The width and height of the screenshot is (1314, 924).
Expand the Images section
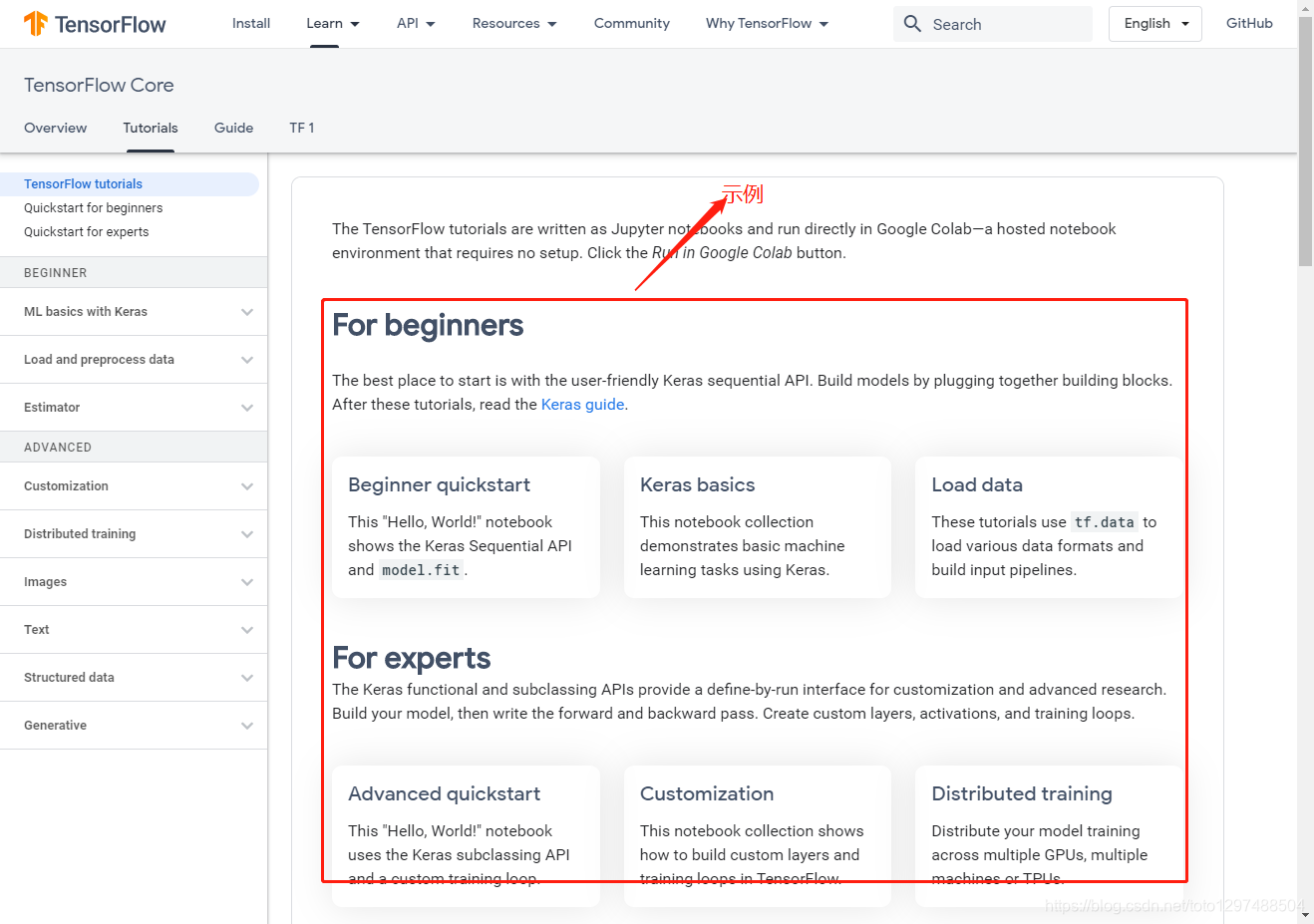point(134,582)
